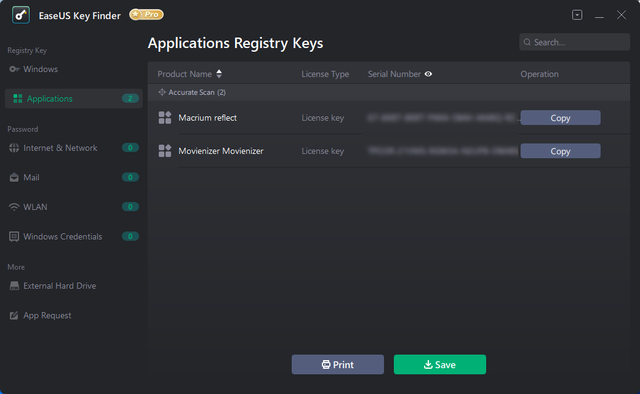Click the green grid icon beside Applications

pos(18,98)
